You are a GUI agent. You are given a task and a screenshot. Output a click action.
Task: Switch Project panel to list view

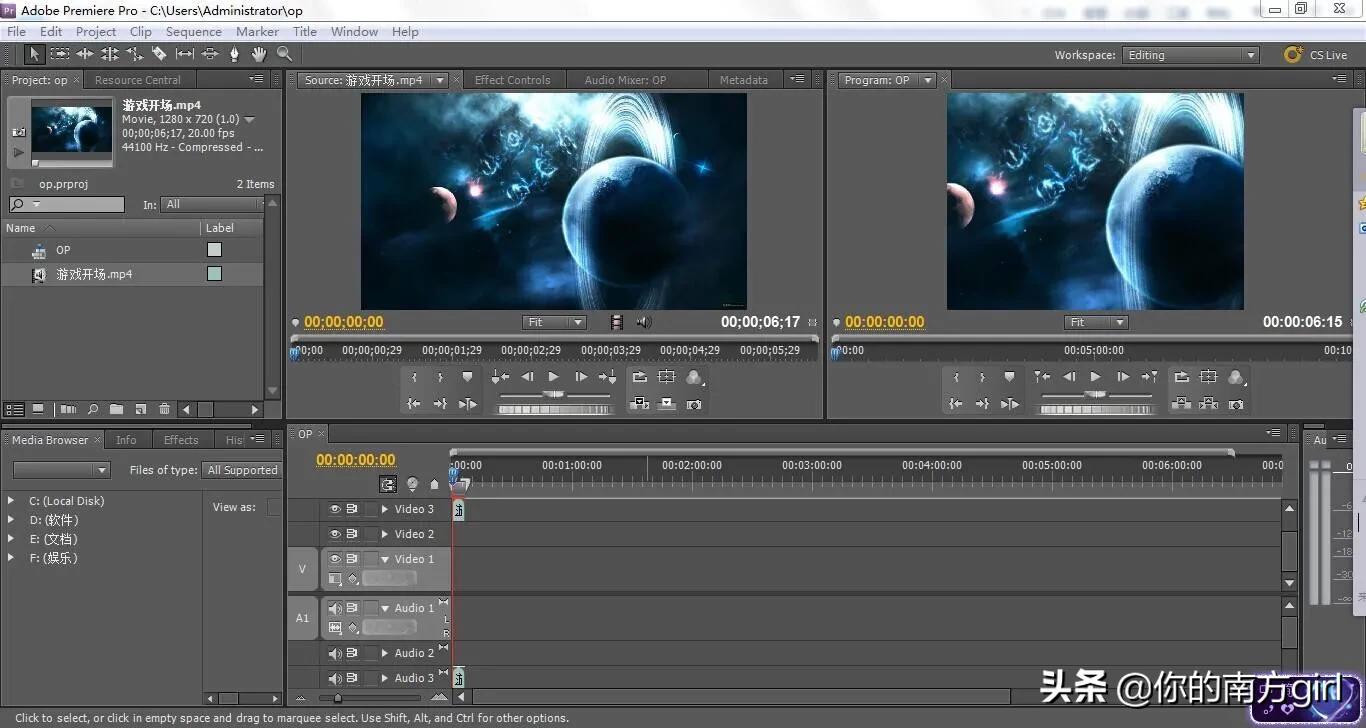pyautogui.click(x=14, y=409)
